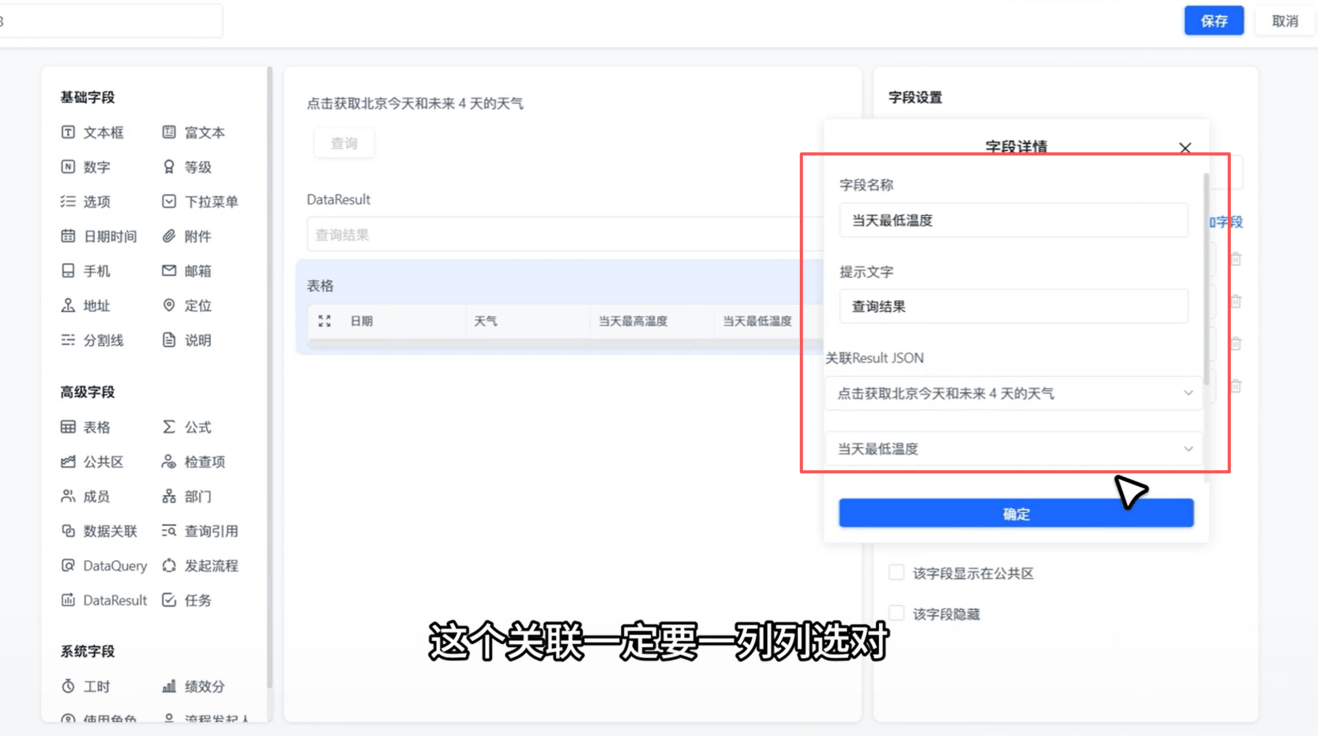Insert a 分割线 divider field

click(x=92, y=340)
